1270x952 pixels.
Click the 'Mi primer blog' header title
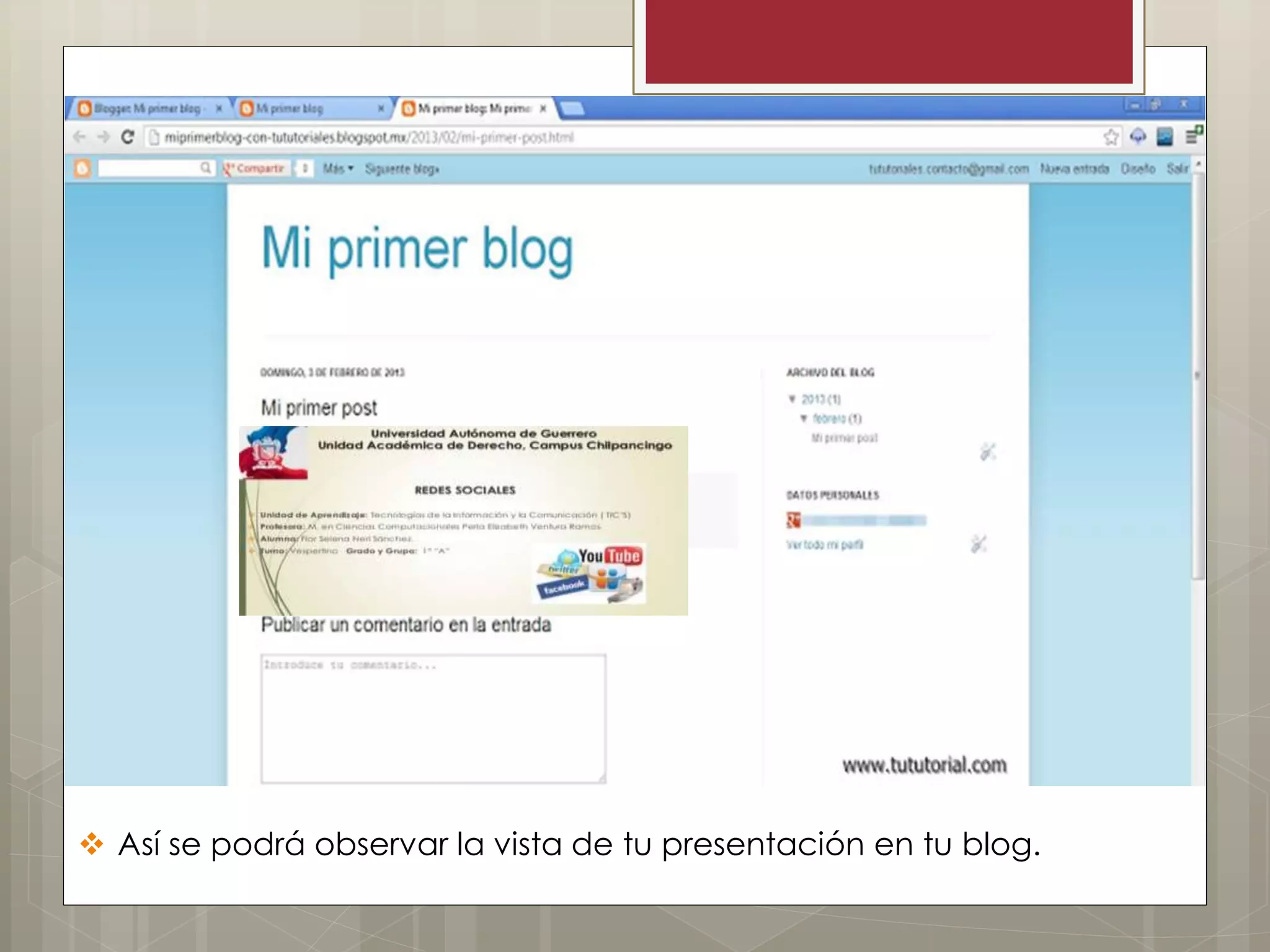[417, 250]
